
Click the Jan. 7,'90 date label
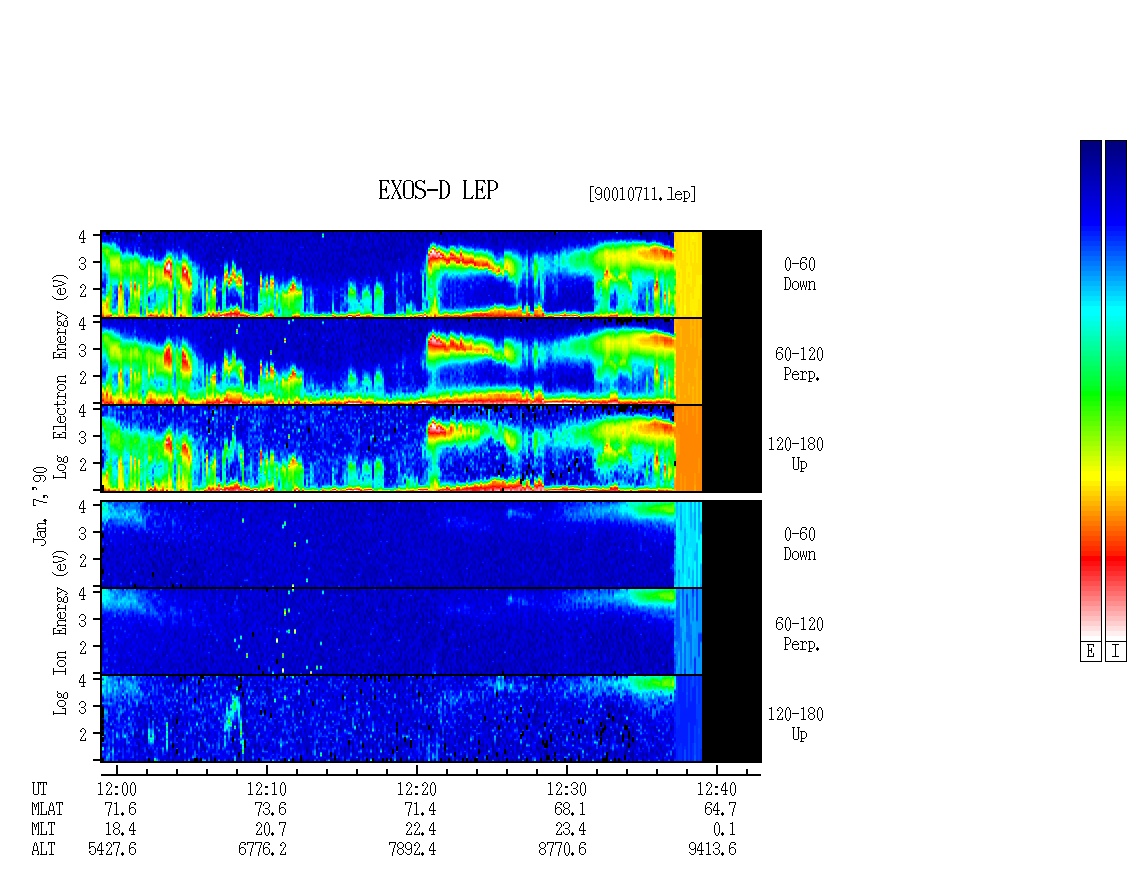[40, 506]
